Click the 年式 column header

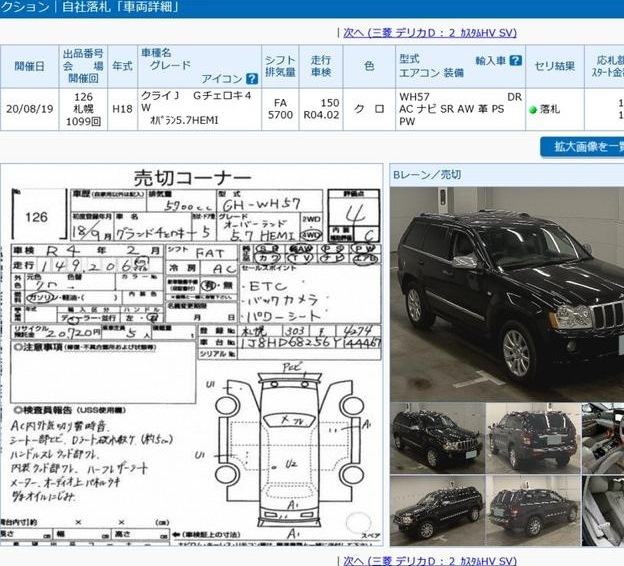coord(122,66)
